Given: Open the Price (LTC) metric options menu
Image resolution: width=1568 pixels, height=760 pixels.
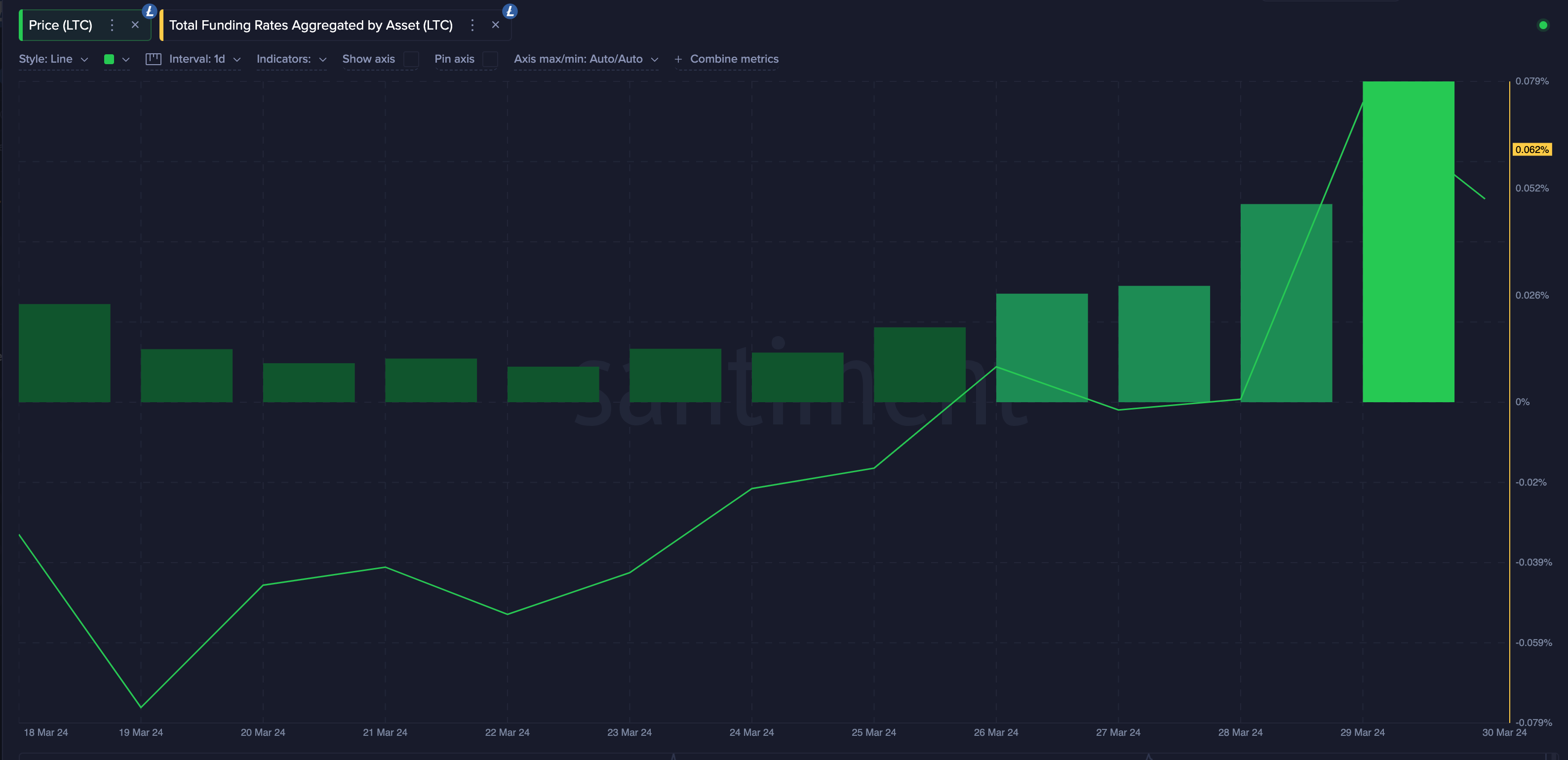Looking at the screenshot, I should pyautogui.click(x=112, y=25).
